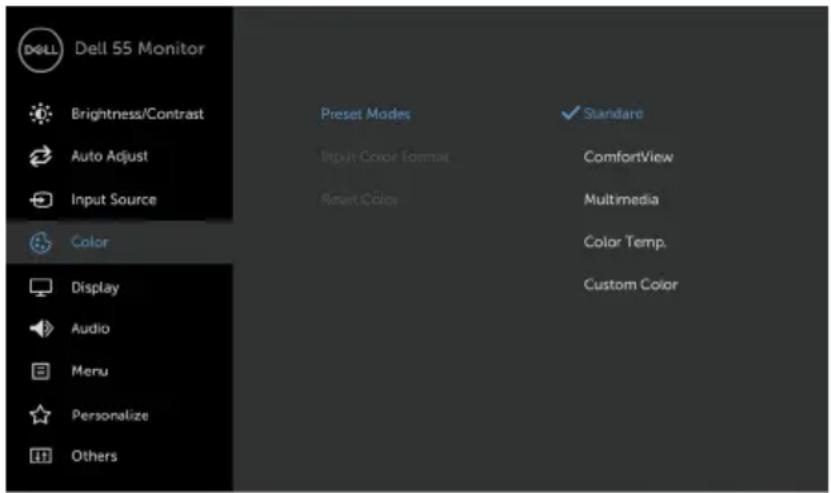
Task: Choose the Custom Color preset
Action: [631, 285]
